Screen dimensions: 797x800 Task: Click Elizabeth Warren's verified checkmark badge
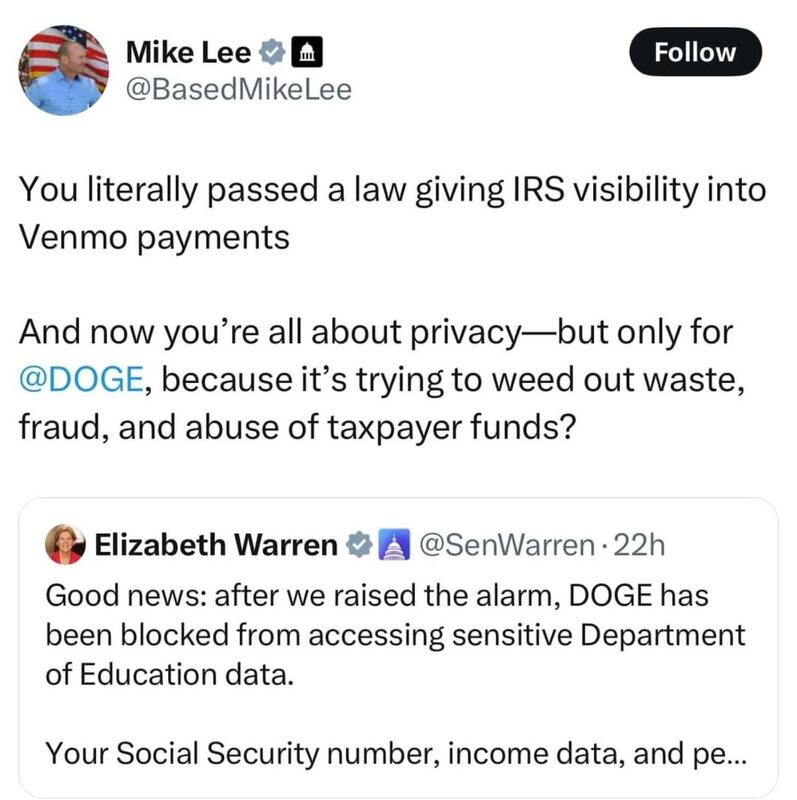pos(357,545)
